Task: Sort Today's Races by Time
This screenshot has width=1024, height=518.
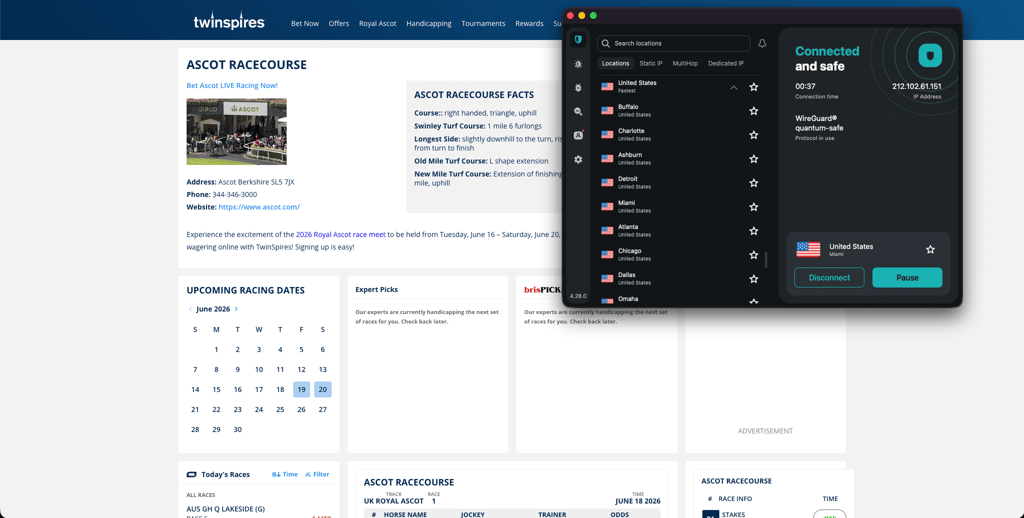Action: coord(285,474)
